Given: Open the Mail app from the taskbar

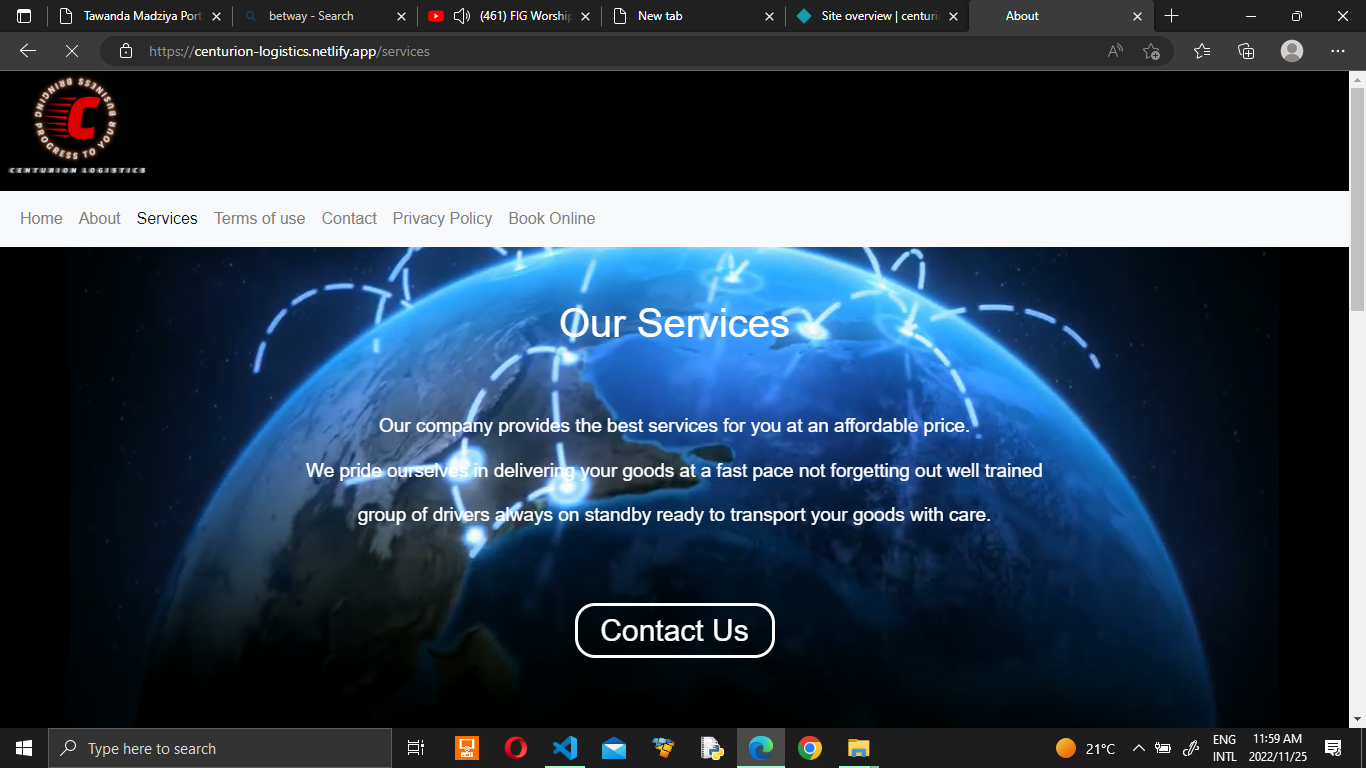Looking at the screenshot, I should (x=613, y=747).
